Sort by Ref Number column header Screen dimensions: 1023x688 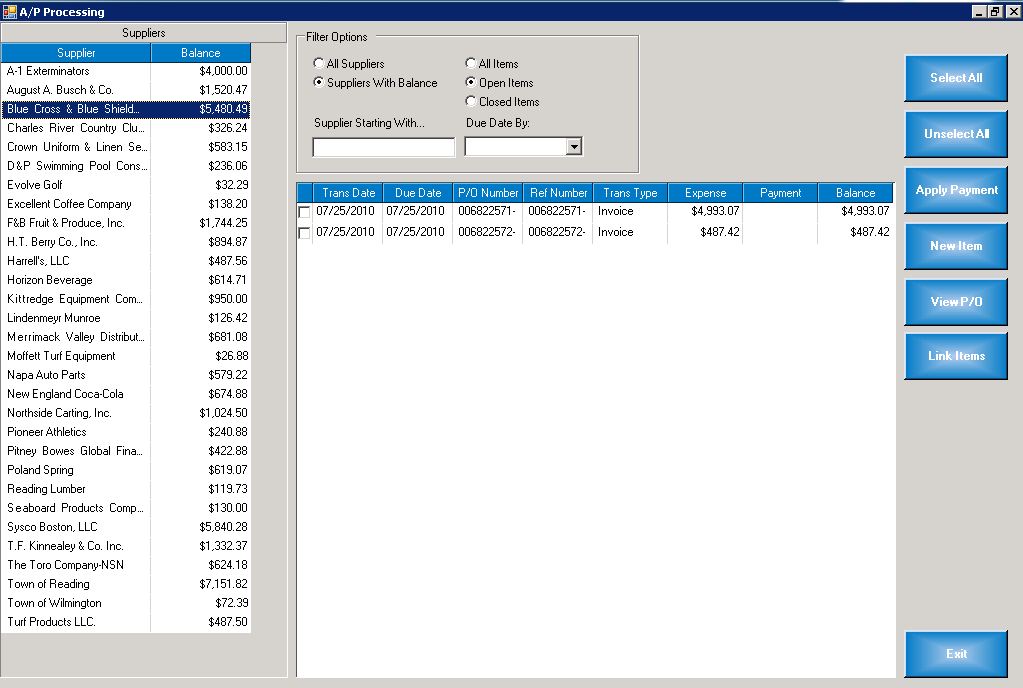[558, 193]
